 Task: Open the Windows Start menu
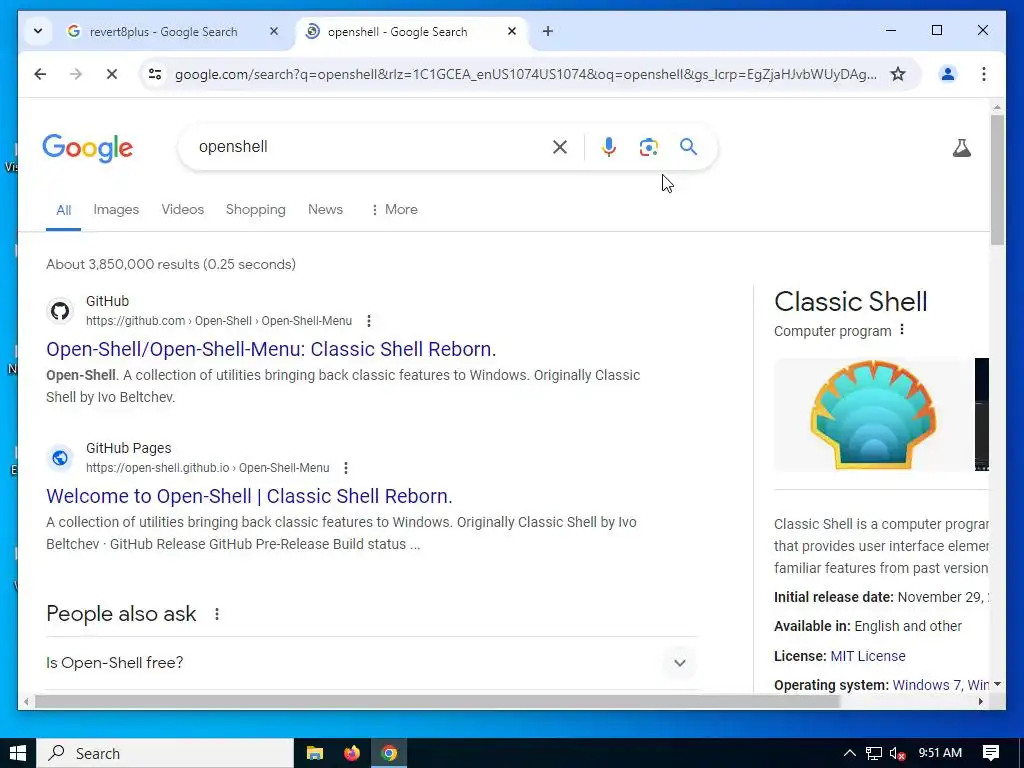coord(18,753)
